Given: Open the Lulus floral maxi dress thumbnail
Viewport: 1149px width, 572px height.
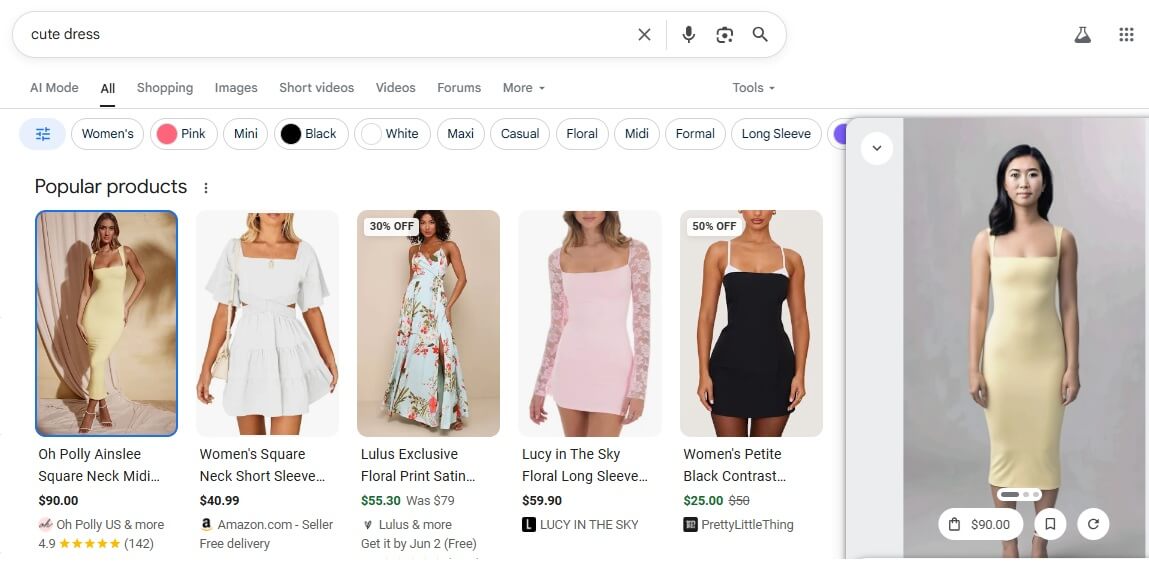Looking at the screenshot, I should tap(429, 323).
